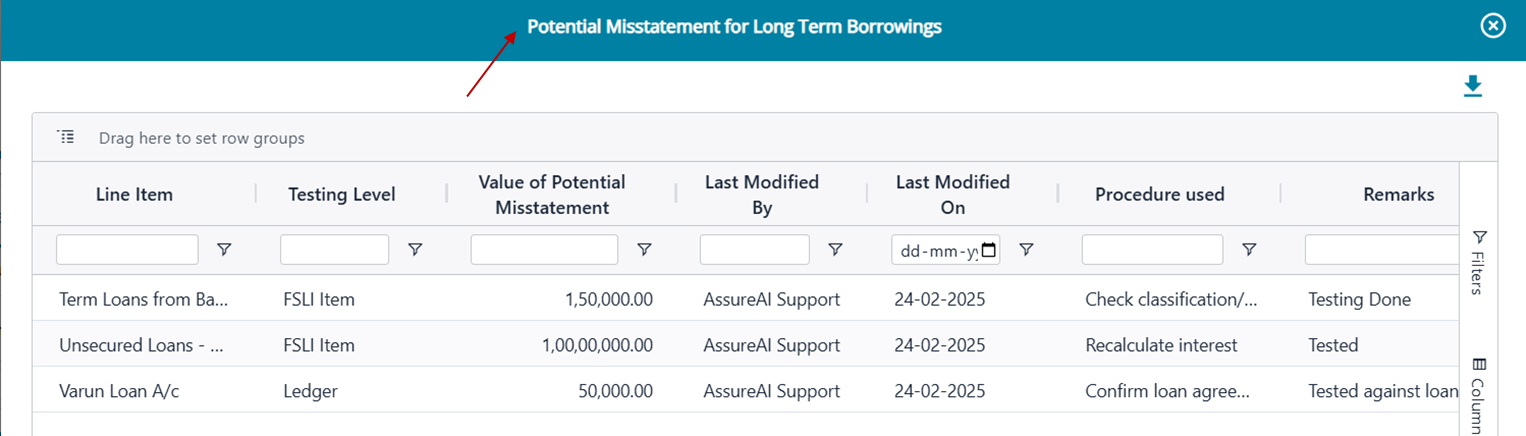Close the Potential Misstatement dialog
Screen dimensions: 1526x436
(x=1492, y=26)
